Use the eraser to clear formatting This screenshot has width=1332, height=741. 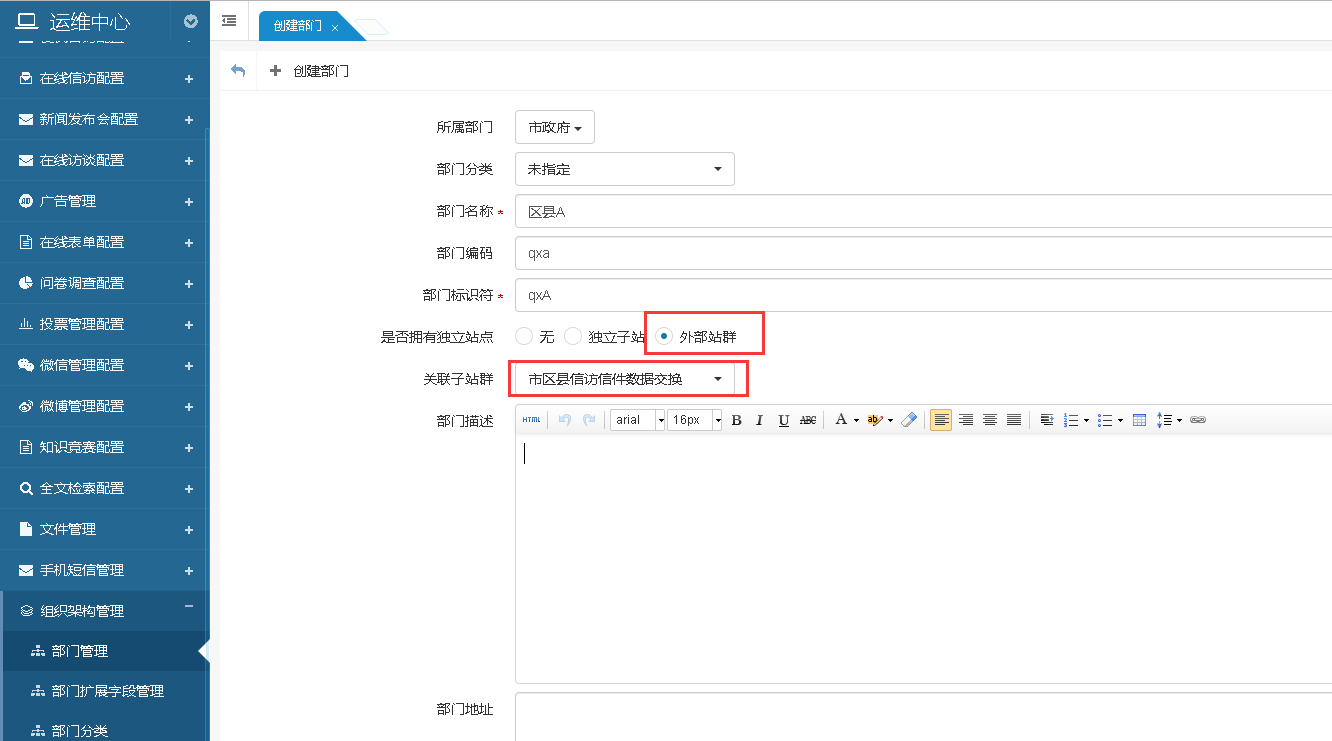(908, 420)
